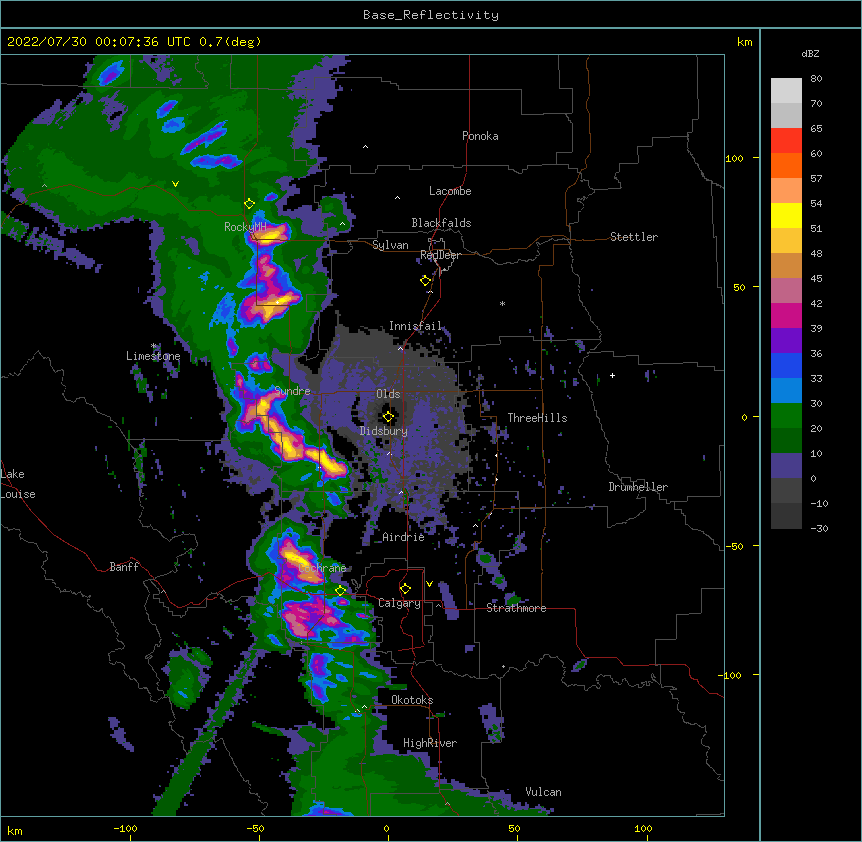
Task: Click the Limestone label
Action: (x=153, y=356)
